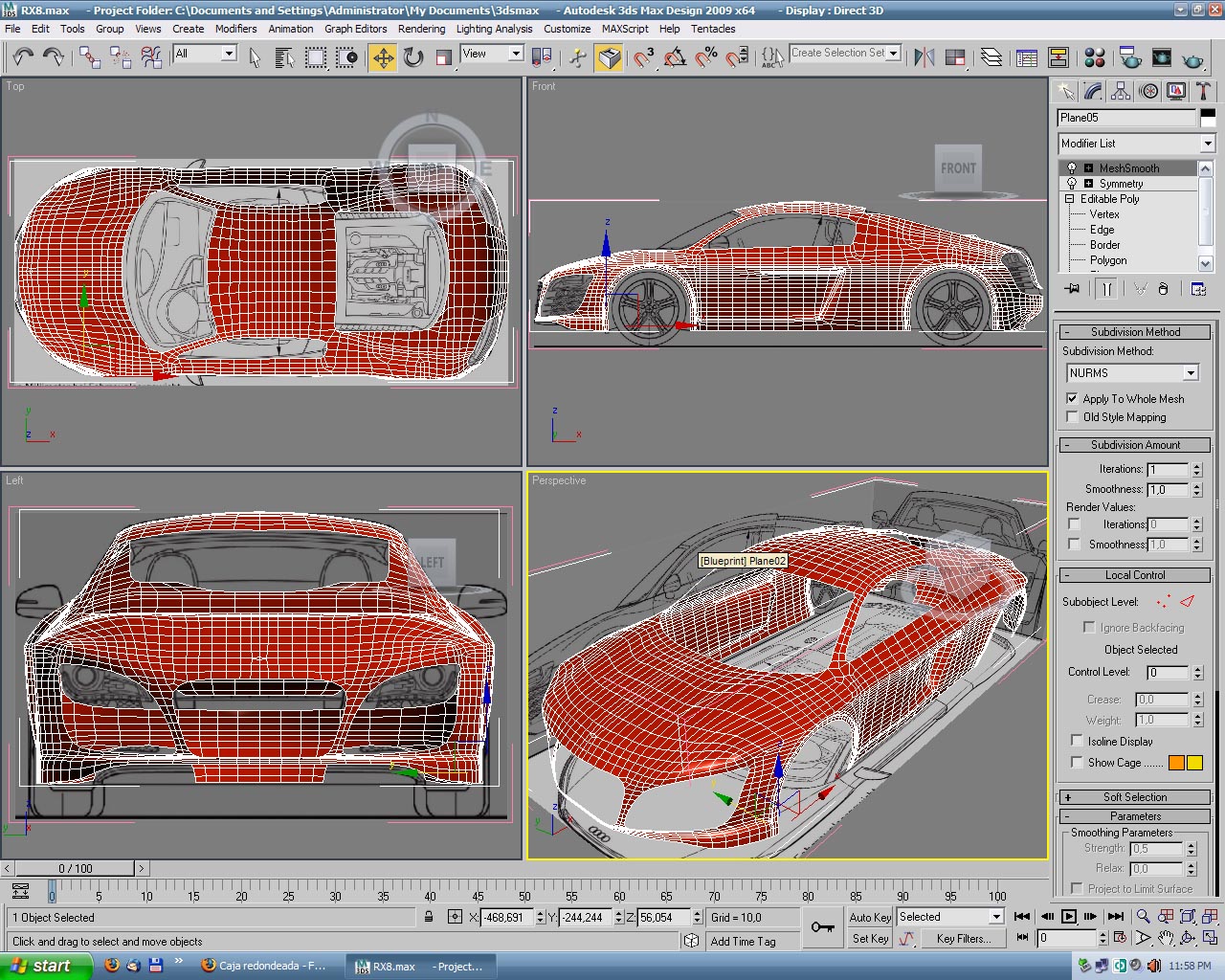1225x980 pixels.
Task: Open the Modifier List dropdown
Action: click(1207, 144)
